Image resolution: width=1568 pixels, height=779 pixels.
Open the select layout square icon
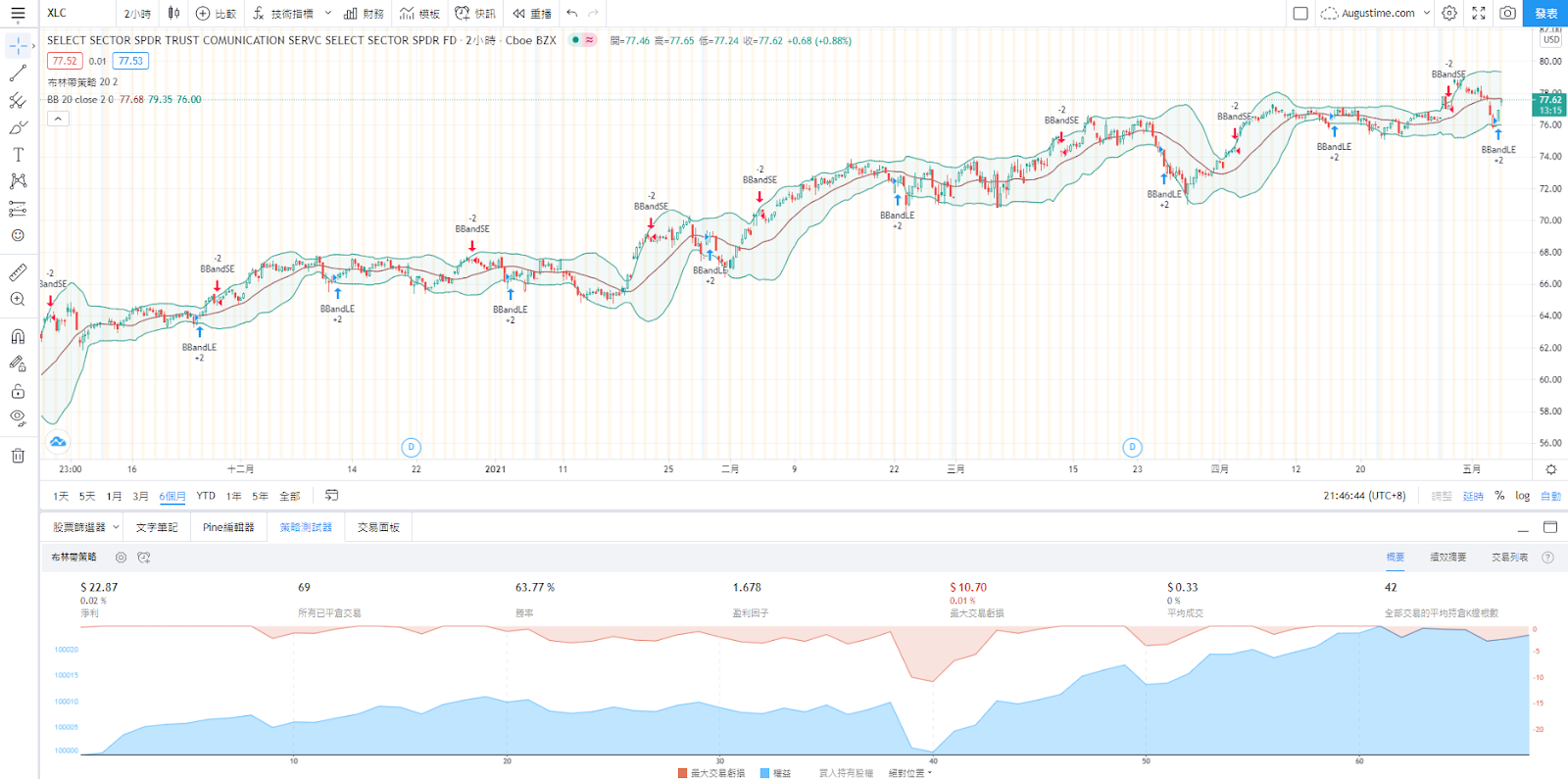[x=1300, y=13]
